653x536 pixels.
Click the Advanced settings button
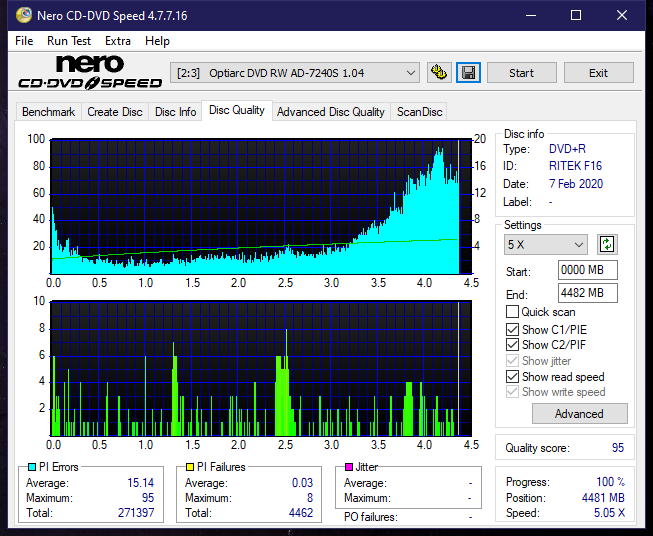tap(579, 414)
